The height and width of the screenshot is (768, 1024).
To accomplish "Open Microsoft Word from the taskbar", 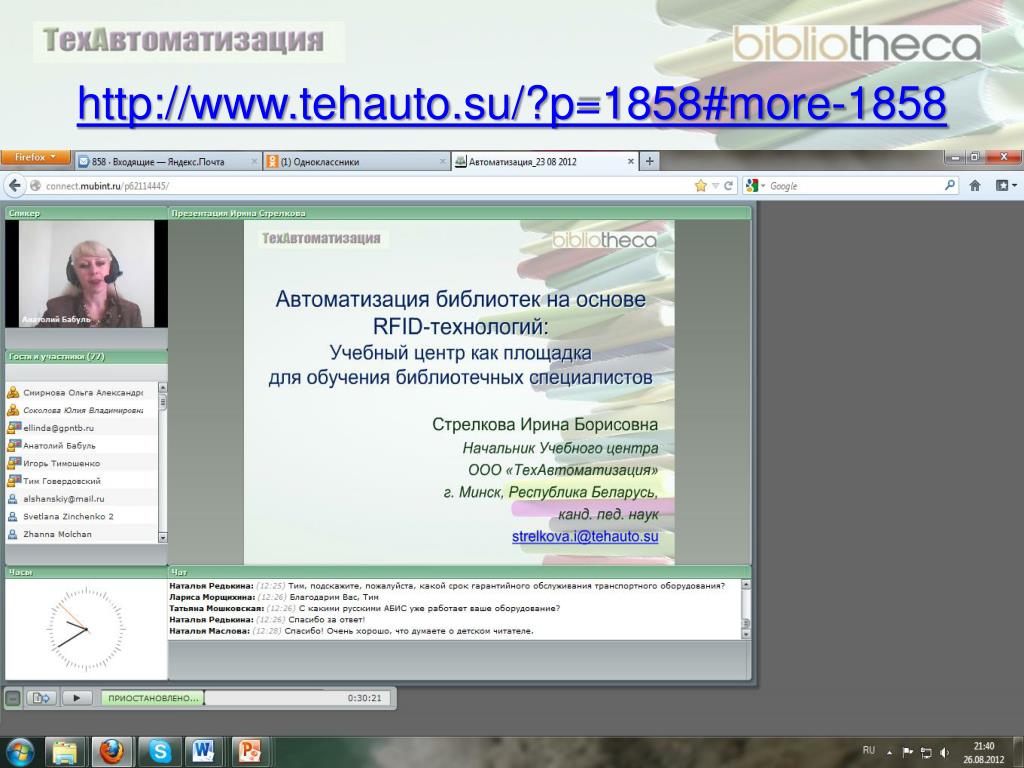I will (204, 752).
